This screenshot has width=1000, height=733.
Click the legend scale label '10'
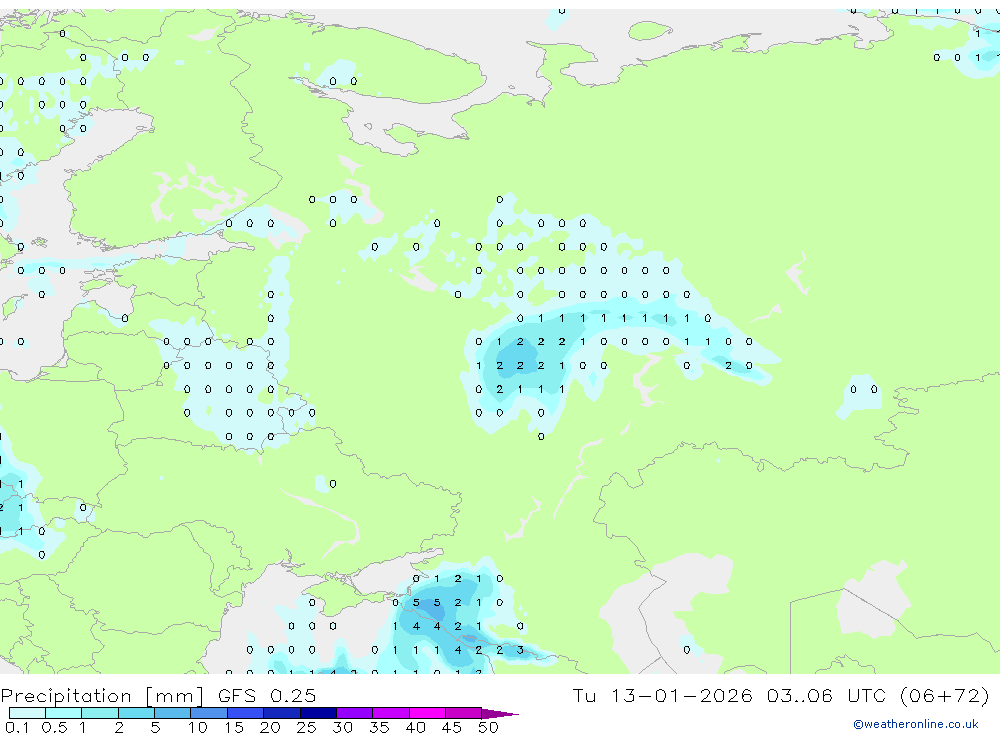198,727
